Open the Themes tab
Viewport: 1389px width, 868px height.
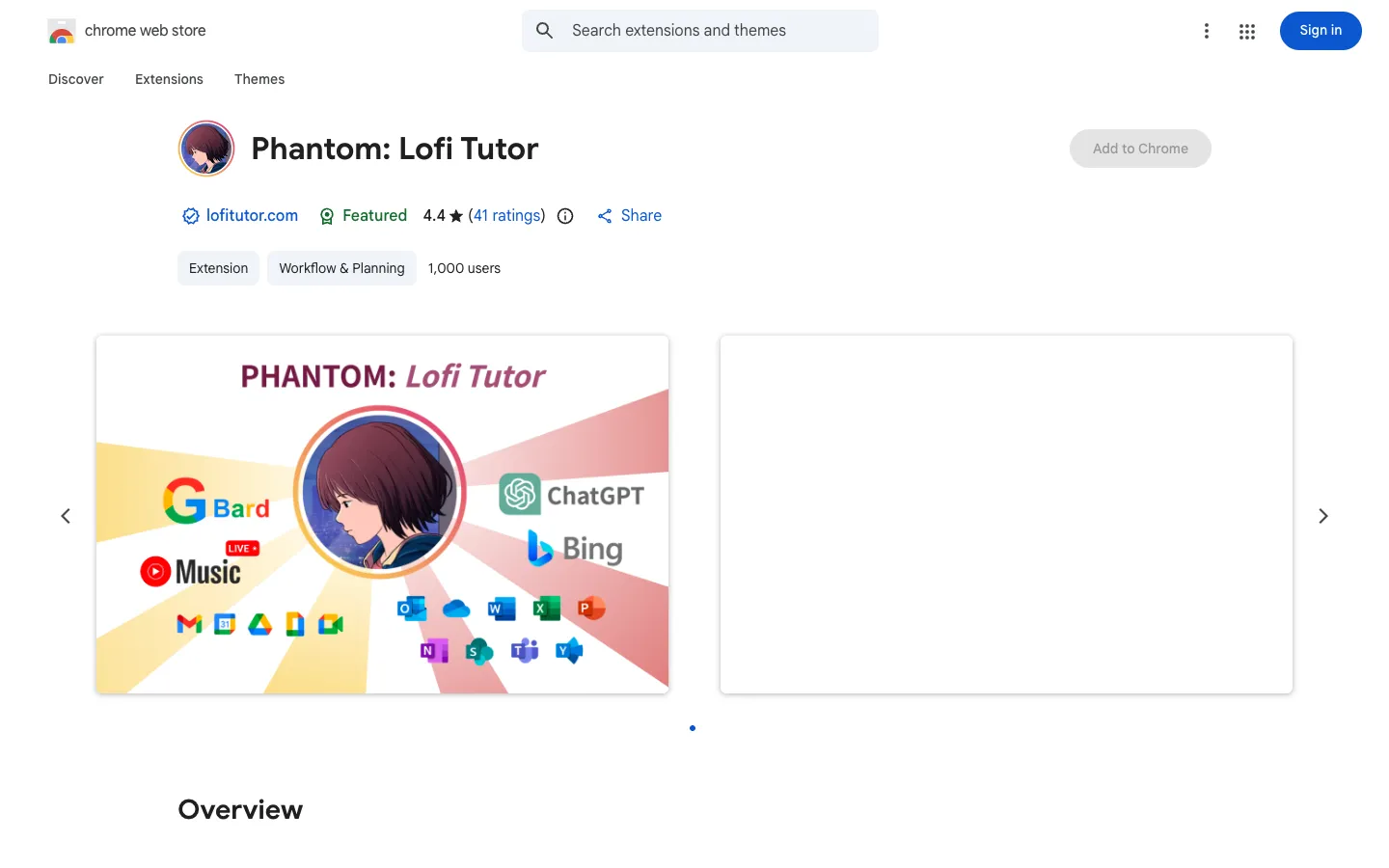259,79
